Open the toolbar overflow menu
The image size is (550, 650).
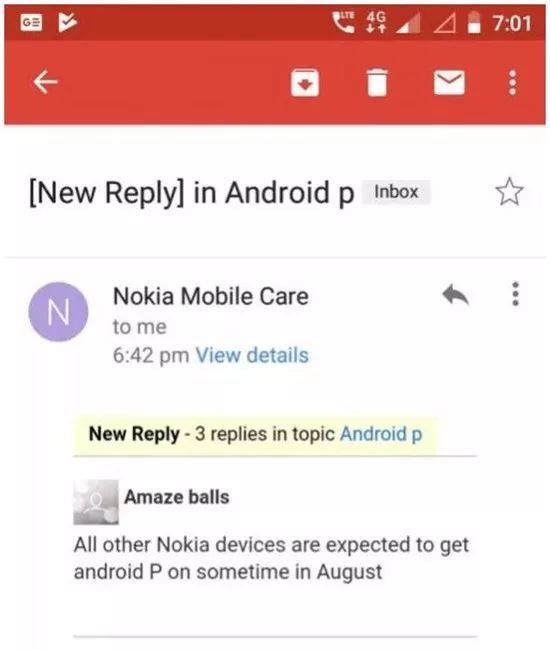click(512, 82)
